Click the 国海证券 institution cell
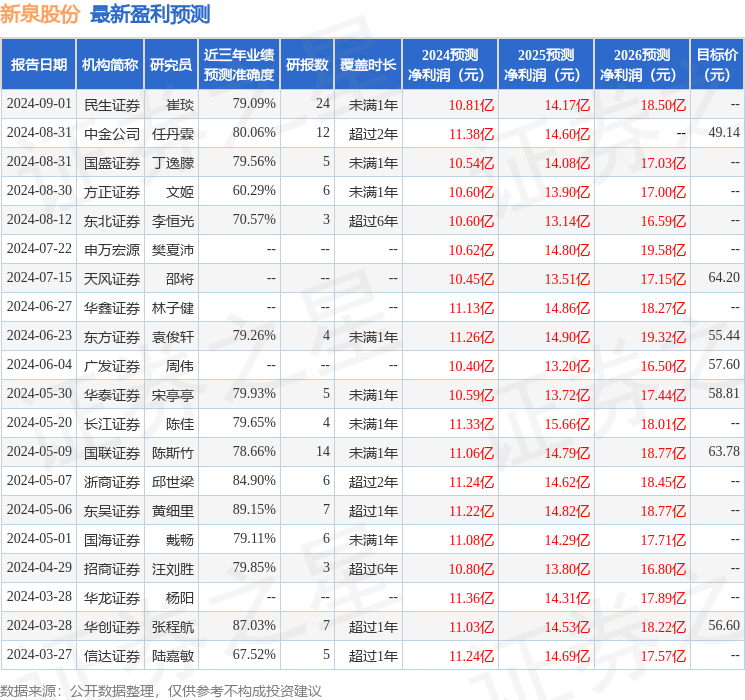The height and width of the screenshot is (700, 745). click(112, 540)
